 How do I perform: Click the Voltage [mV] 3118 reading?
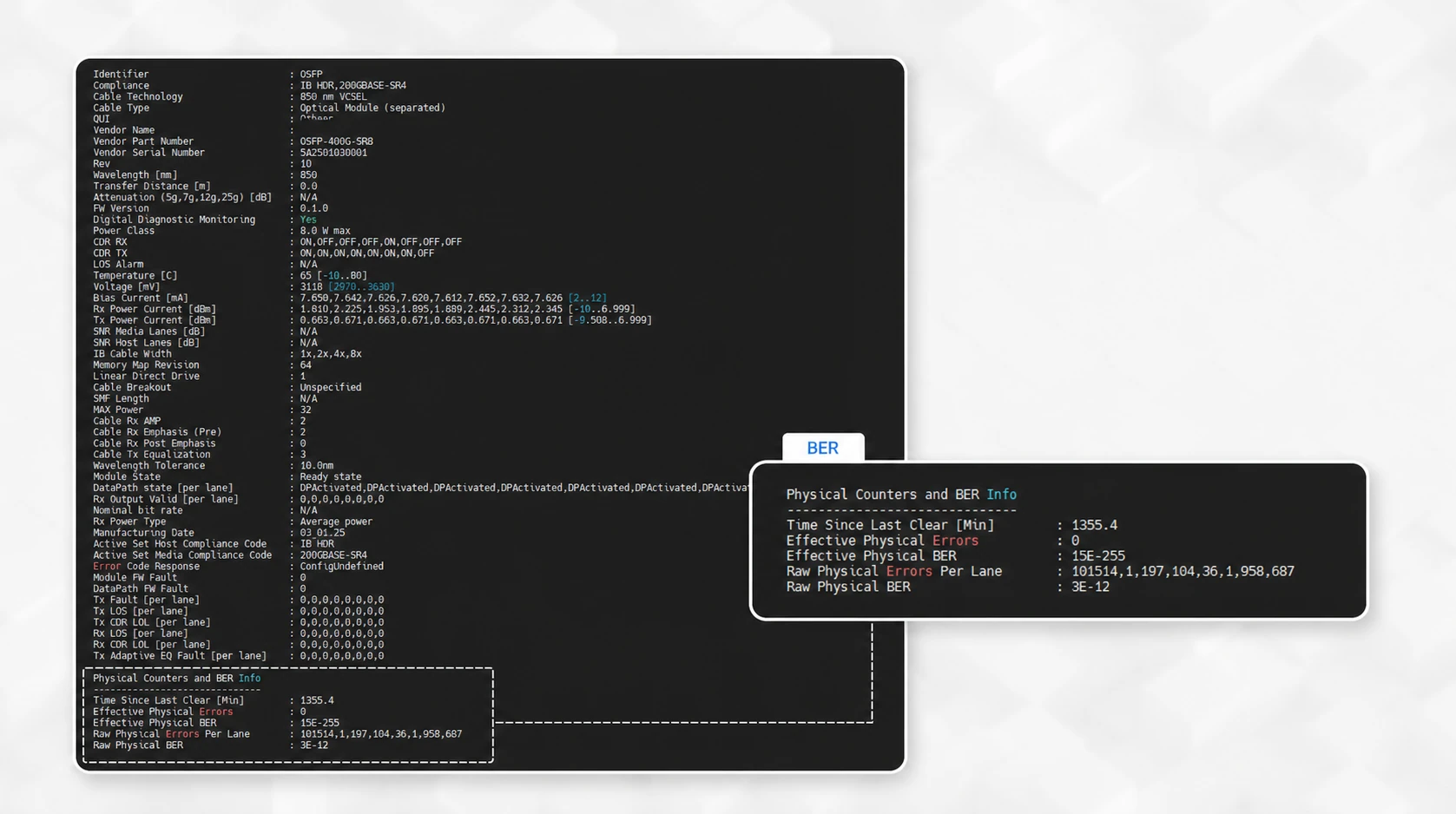click(311, 286)
